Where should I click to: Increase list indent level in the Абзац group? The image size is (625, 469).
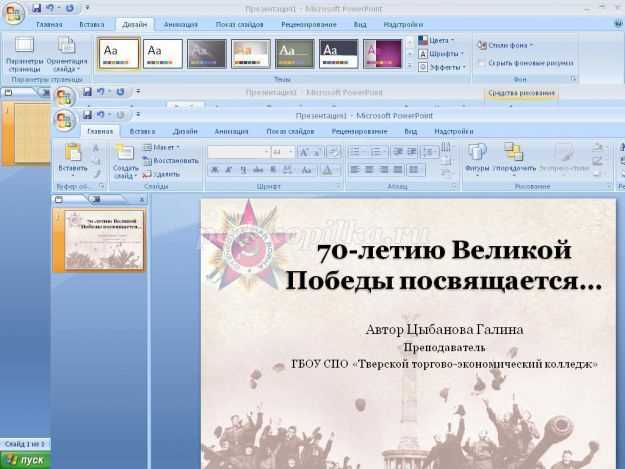(x=411, y=152)
